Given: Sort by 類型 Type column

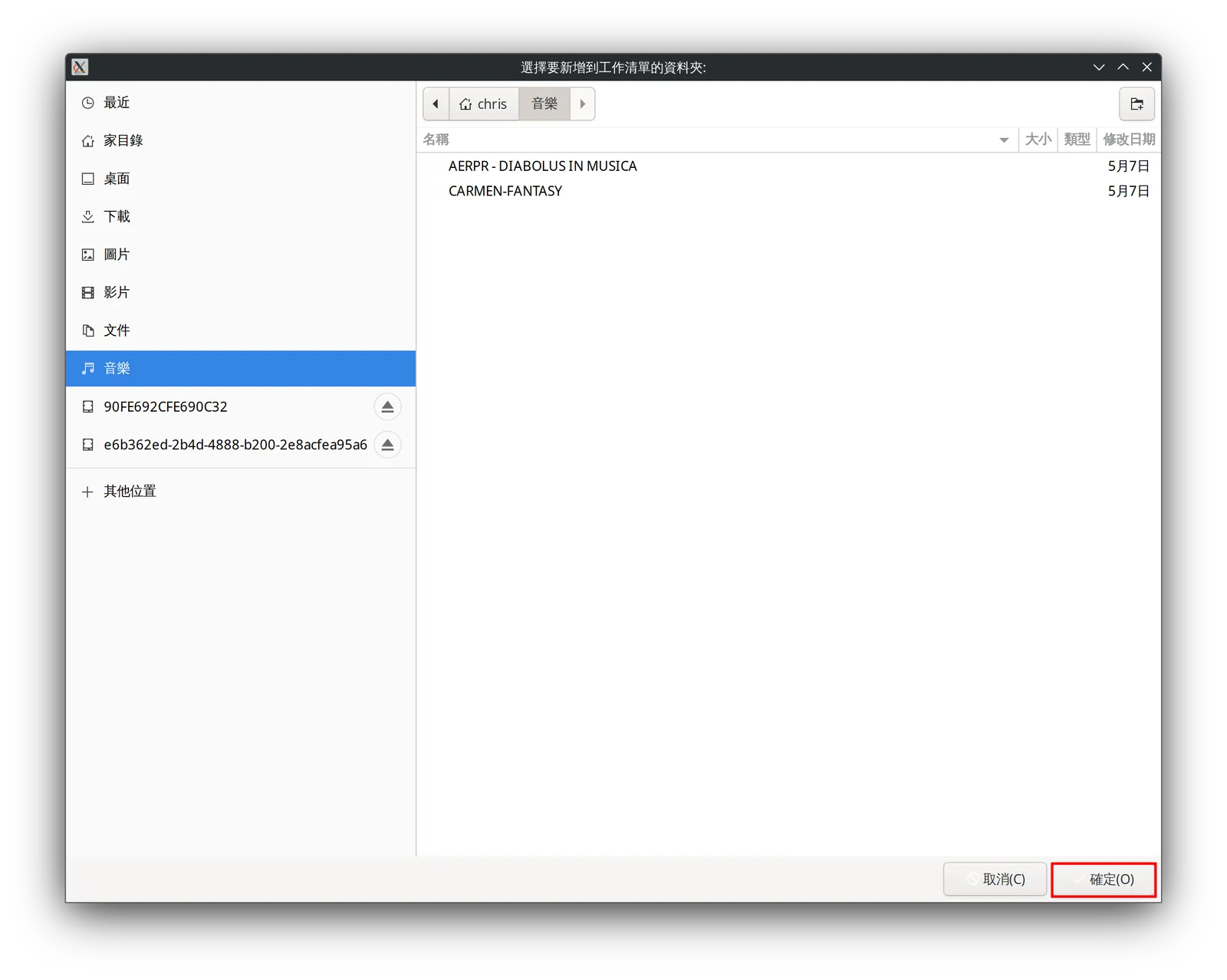Looking at the screenshot, I should coord(1077,140).
